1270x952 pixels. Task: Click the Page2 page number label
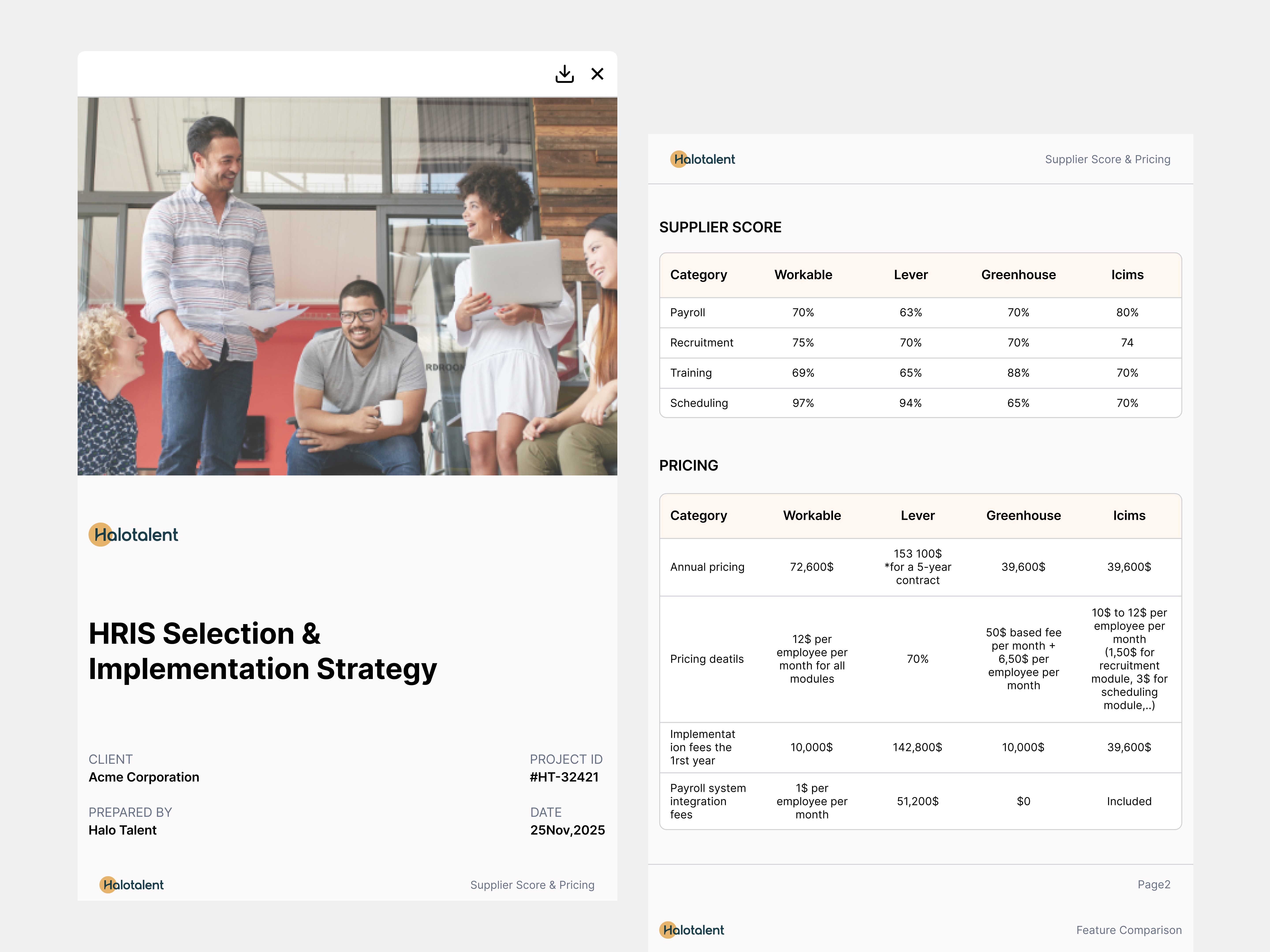(x=1153, y=884)
